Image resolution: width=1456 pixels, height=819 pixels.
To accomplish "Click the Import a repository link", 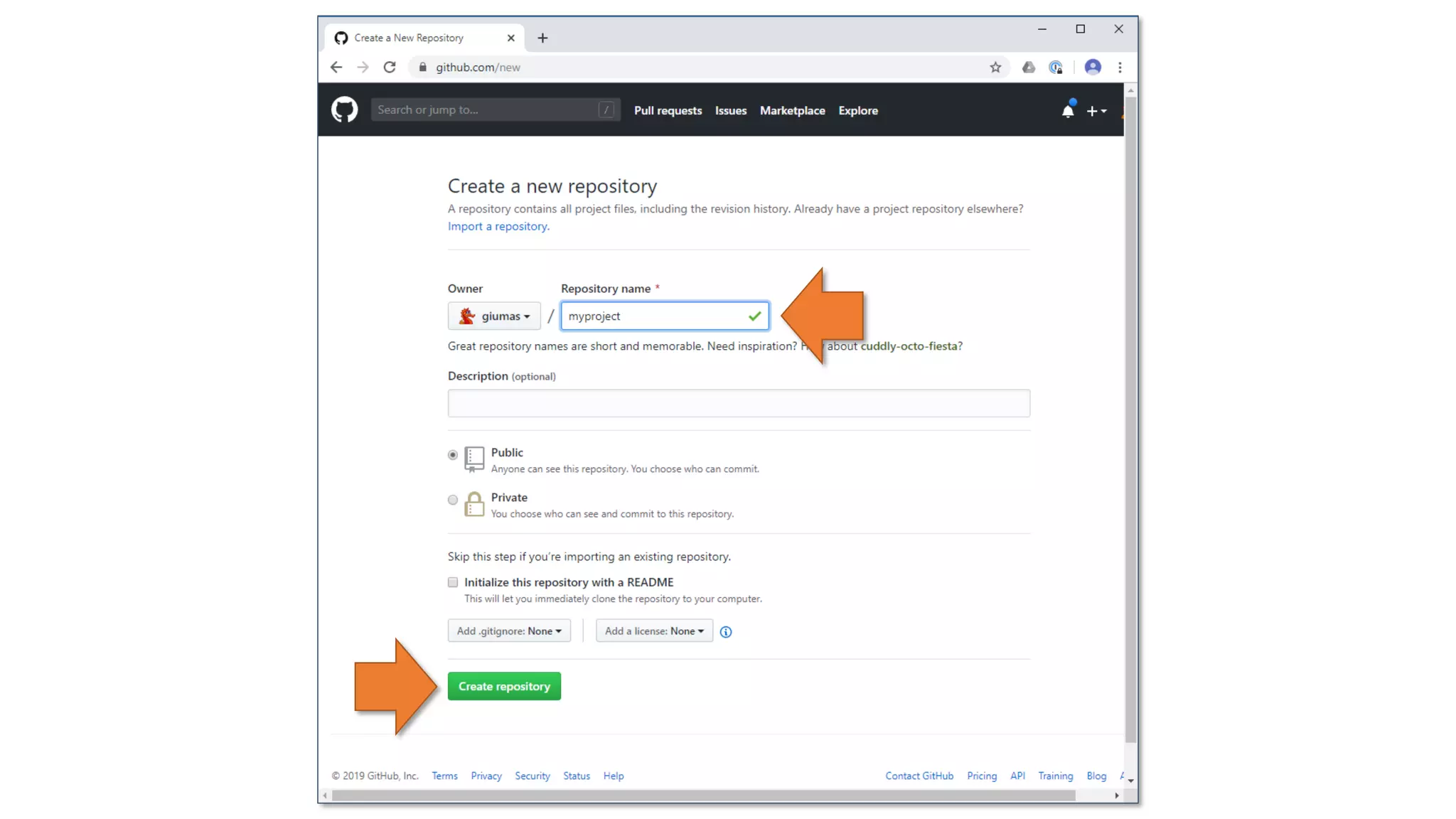I will (498, 227).
